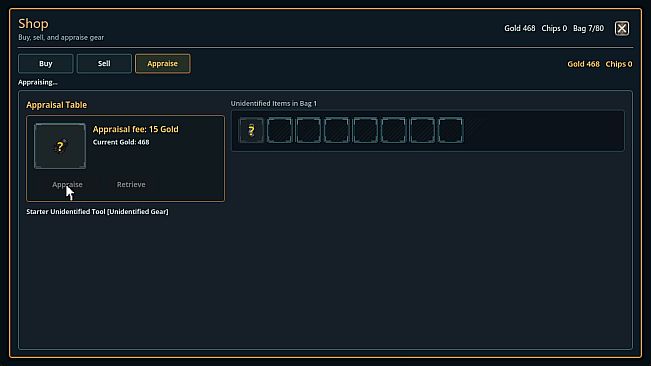
Task: Click the Appraise button under the table slot
Action: (x=67, y=184)
